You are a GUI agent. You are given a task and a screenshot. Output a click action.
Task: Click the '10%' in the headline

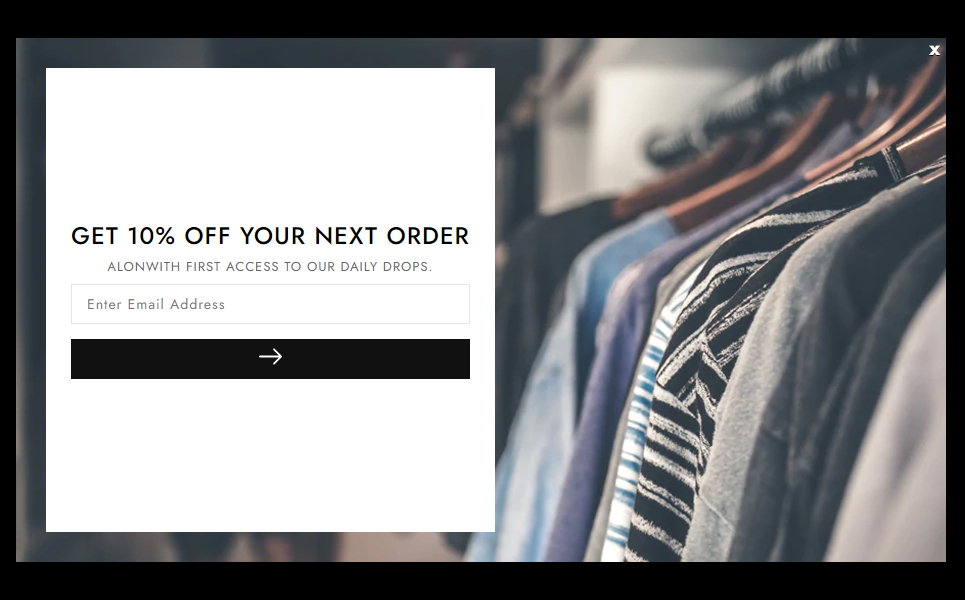tap(151, 236)
